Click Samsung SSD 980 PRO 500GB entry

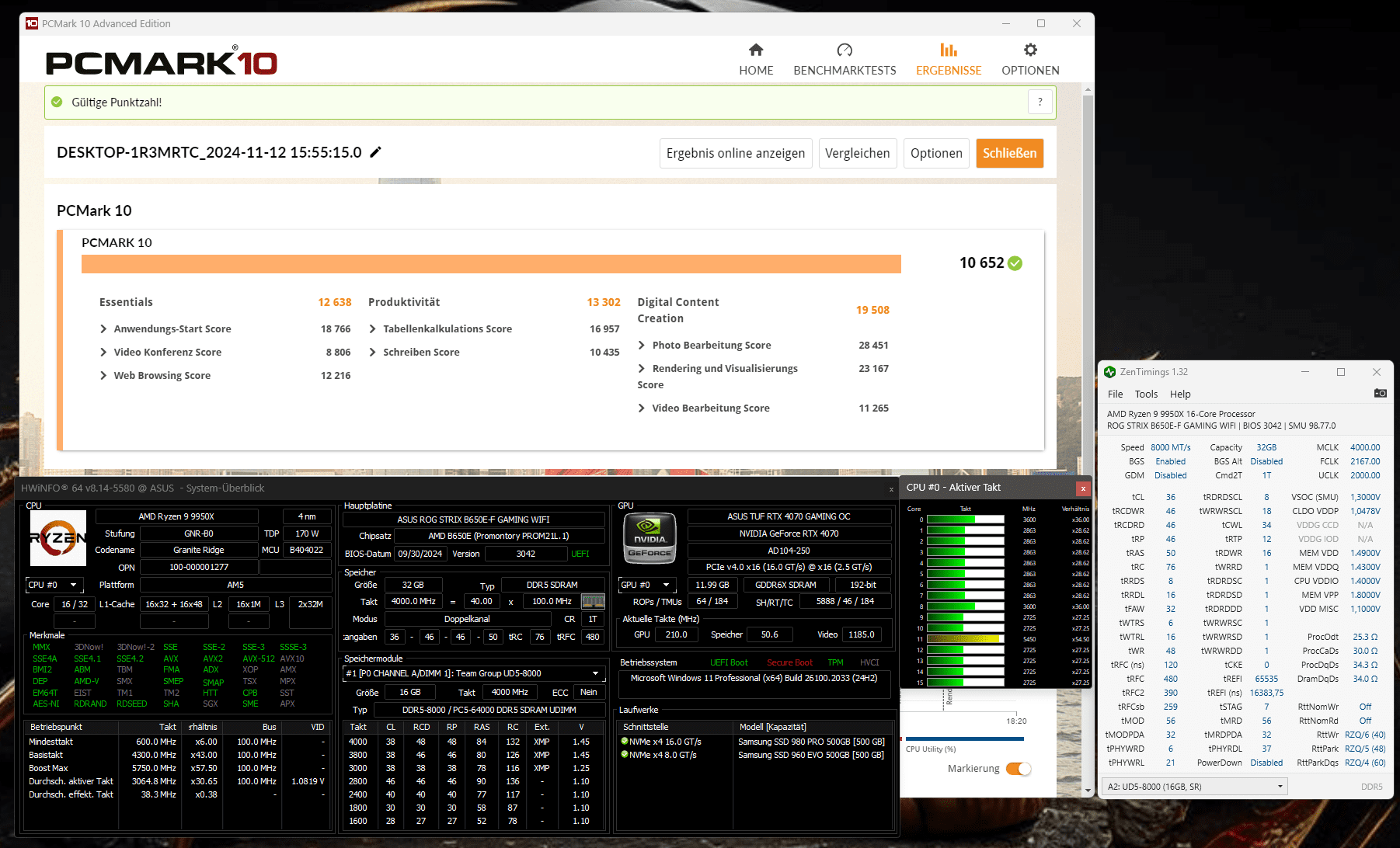[x=811, y=742]
